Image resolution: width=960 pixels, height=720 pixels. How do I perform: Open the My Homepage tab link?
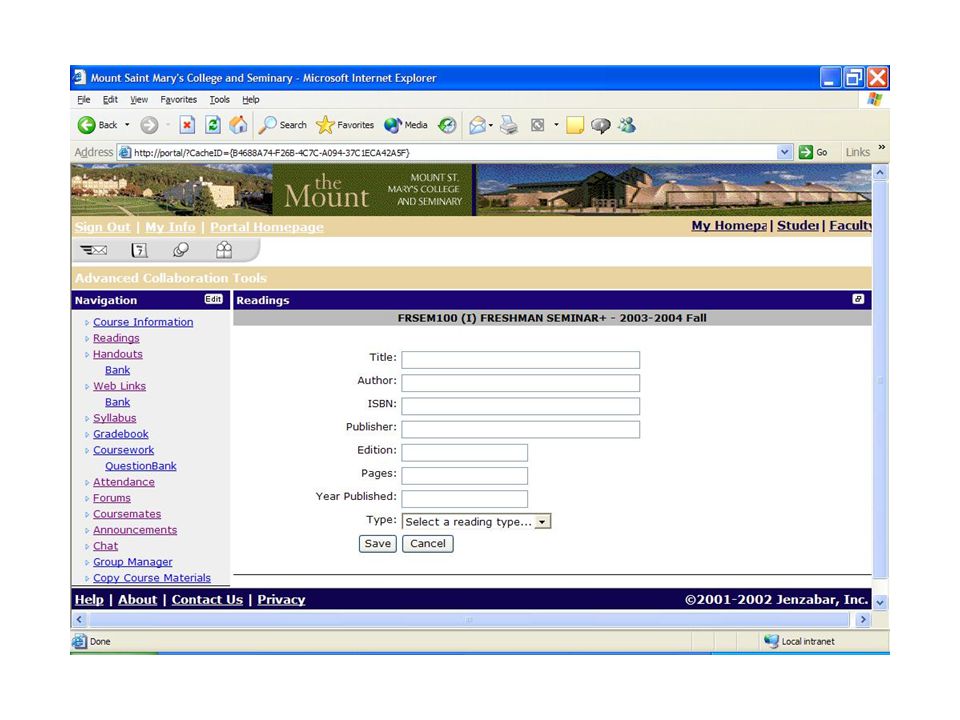pos(729,226)
